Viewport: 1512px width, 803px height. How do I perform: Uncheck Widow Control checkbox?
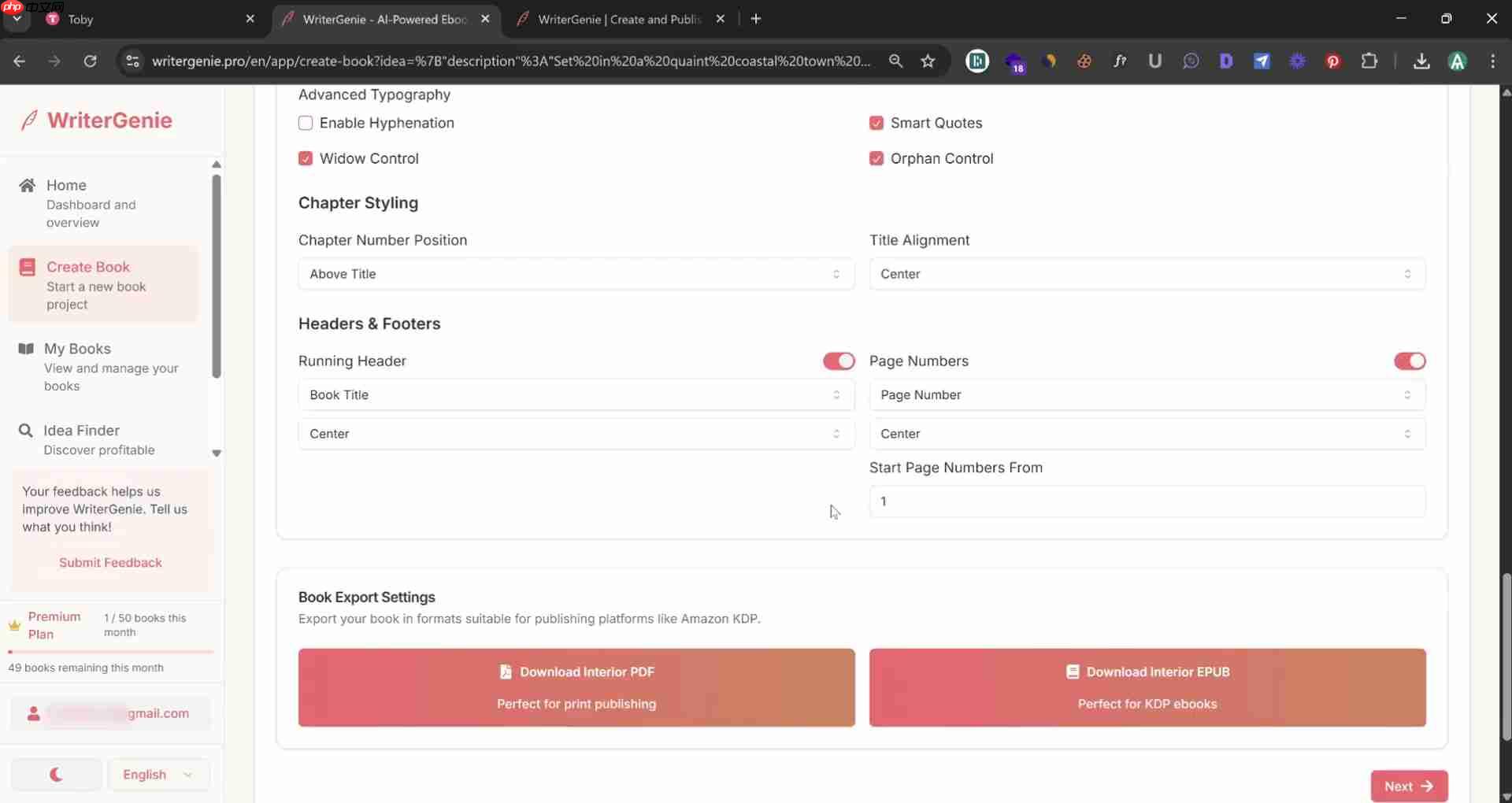pos(306,158)
